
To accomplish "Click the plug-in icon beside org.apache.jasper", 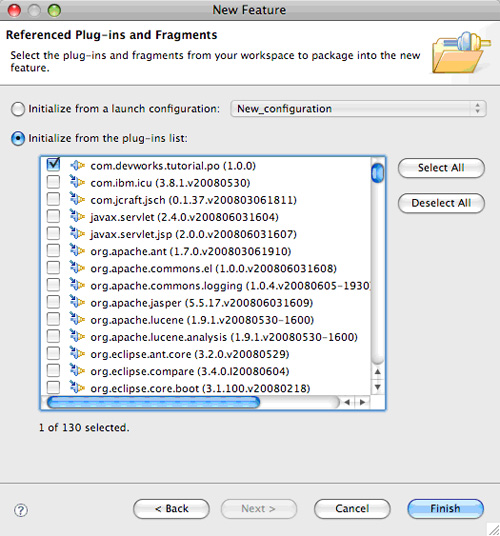I will (x=78, y=302).
